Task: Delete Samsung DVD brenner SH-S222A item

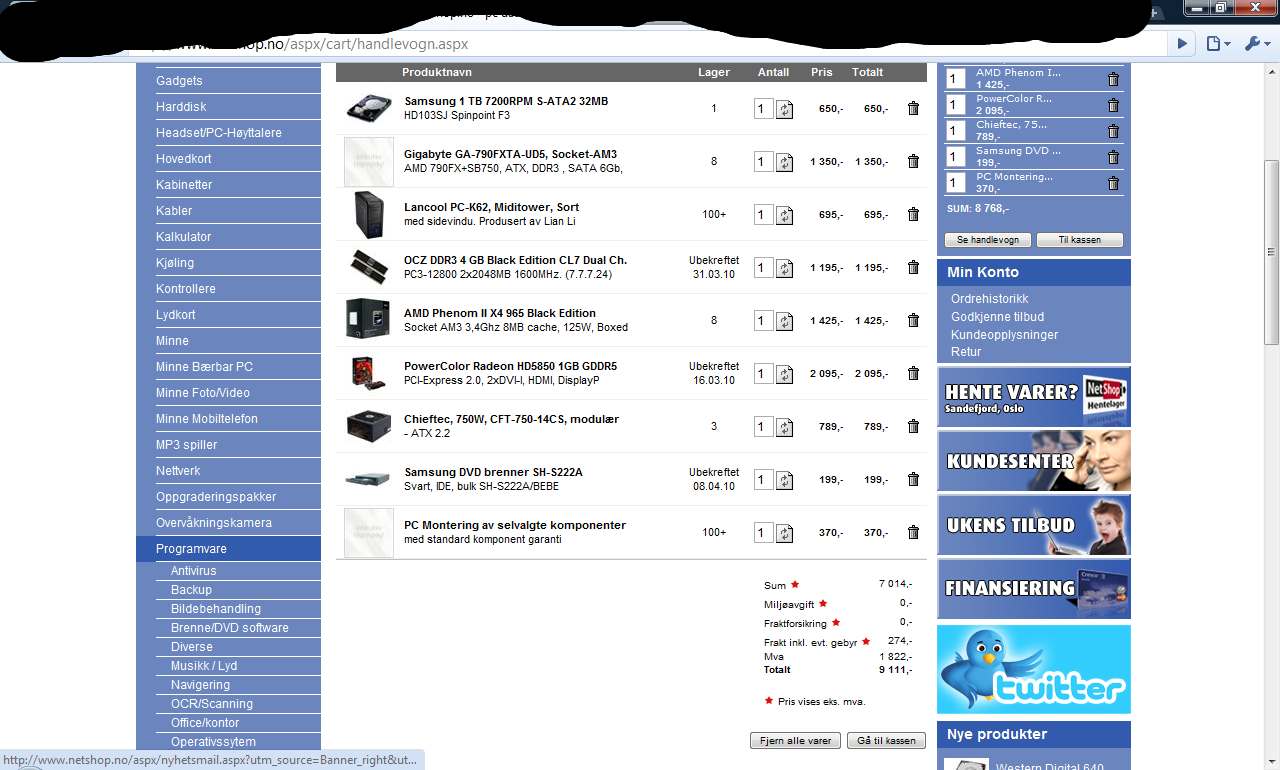Action: (913, 479)
